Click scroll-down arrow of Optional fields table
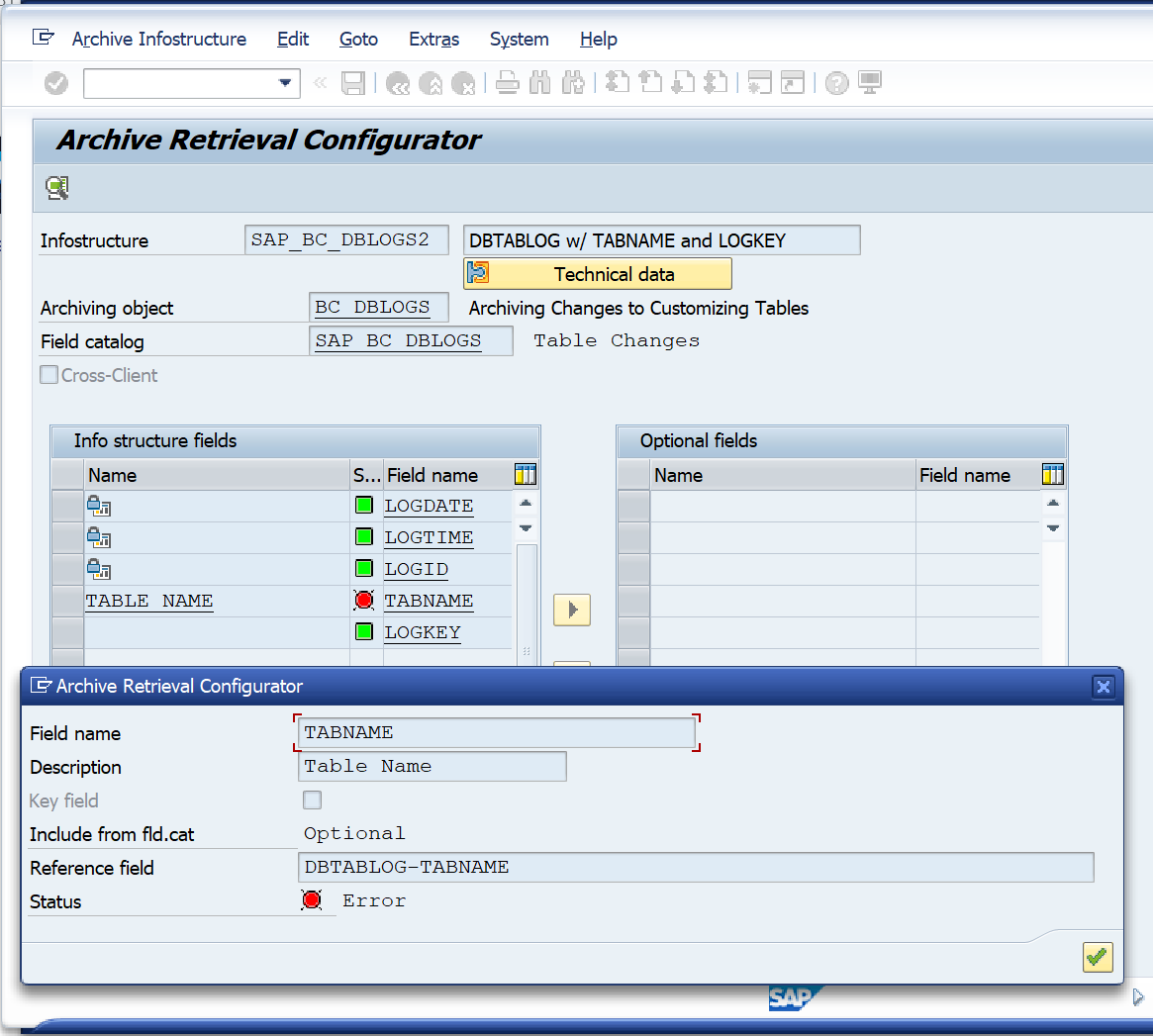The image size is (1153, 1036). [1053, 528]
